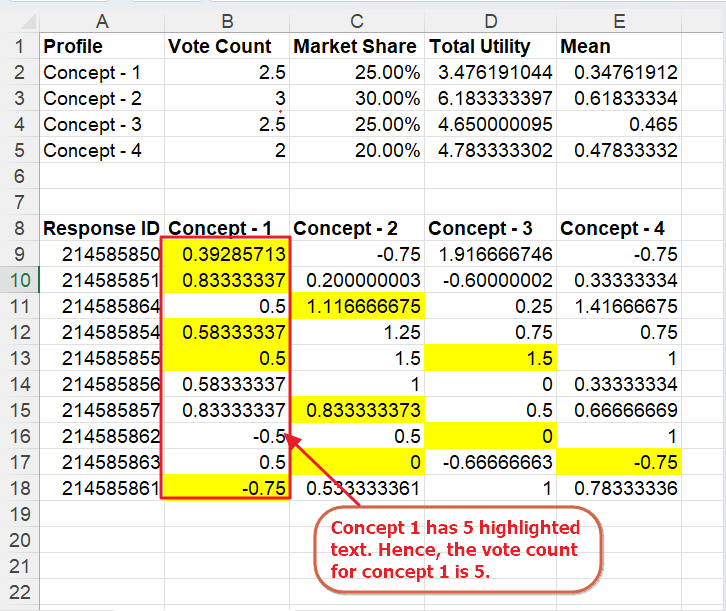Click the total utility 6.183333397 cell
This screenshot has width=726, height=611.
click(x=489, y=98)
